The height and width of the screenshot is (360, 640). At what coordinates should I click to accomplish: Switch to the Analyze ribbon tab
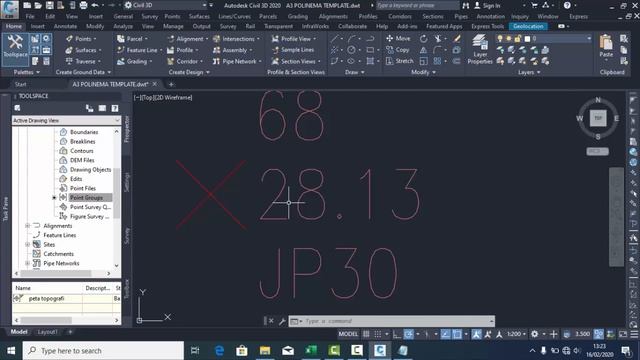[x=123, y=26]
